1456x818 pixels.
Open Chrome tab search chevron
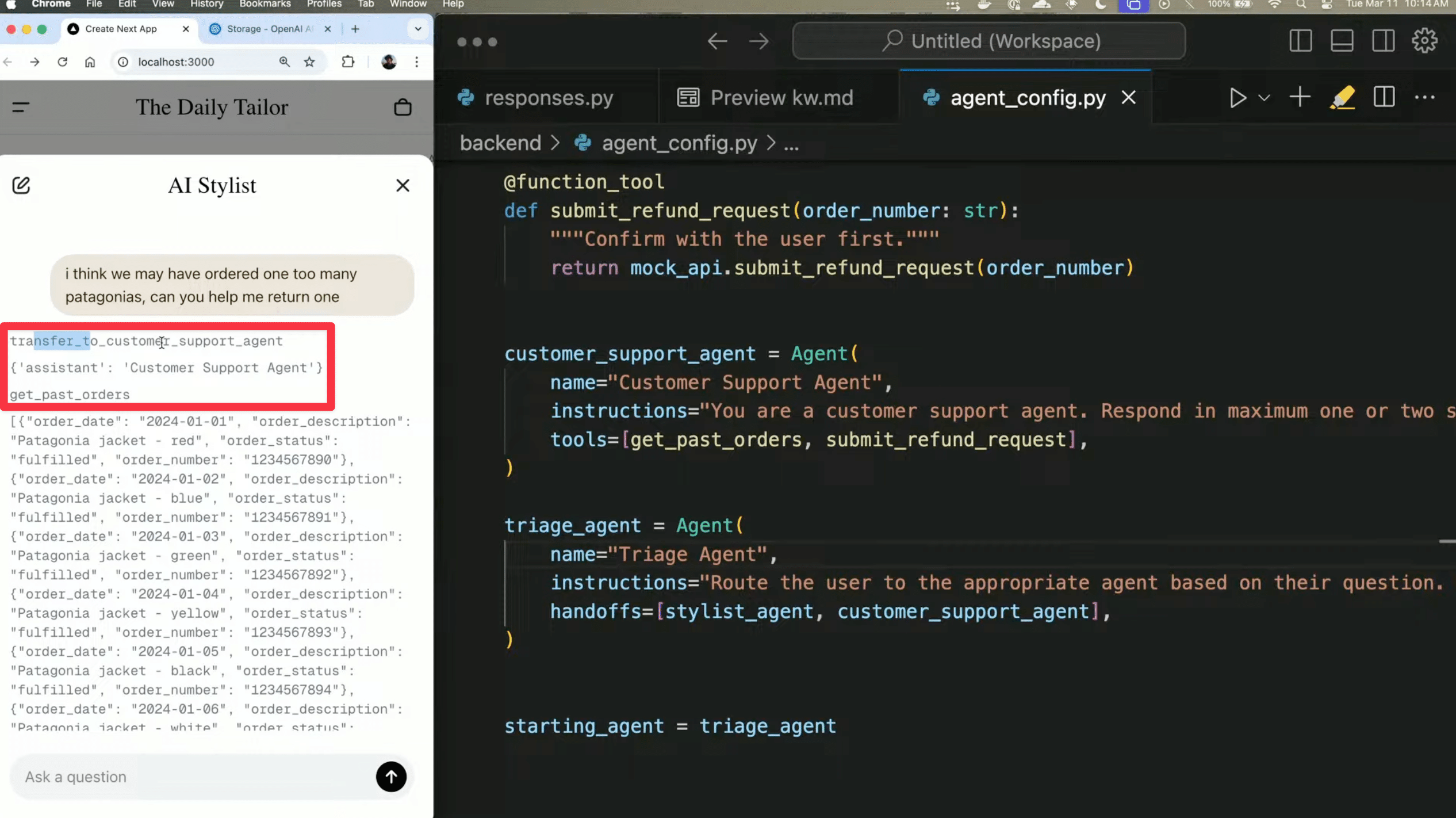click(418, 29)
